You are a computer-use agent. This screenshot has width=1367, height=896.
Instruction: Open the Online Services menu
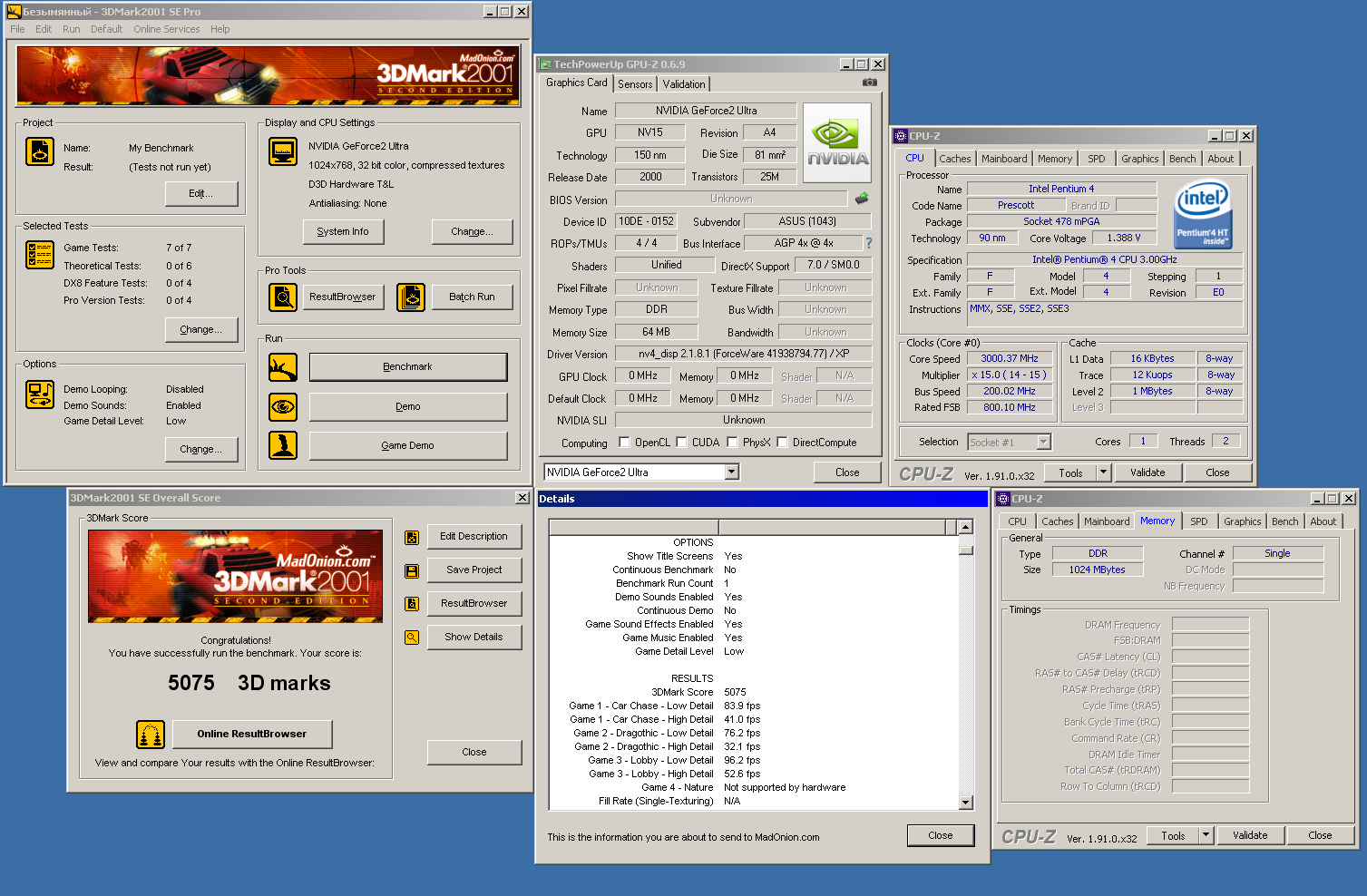pyautogui.click(x=167, y=29)
